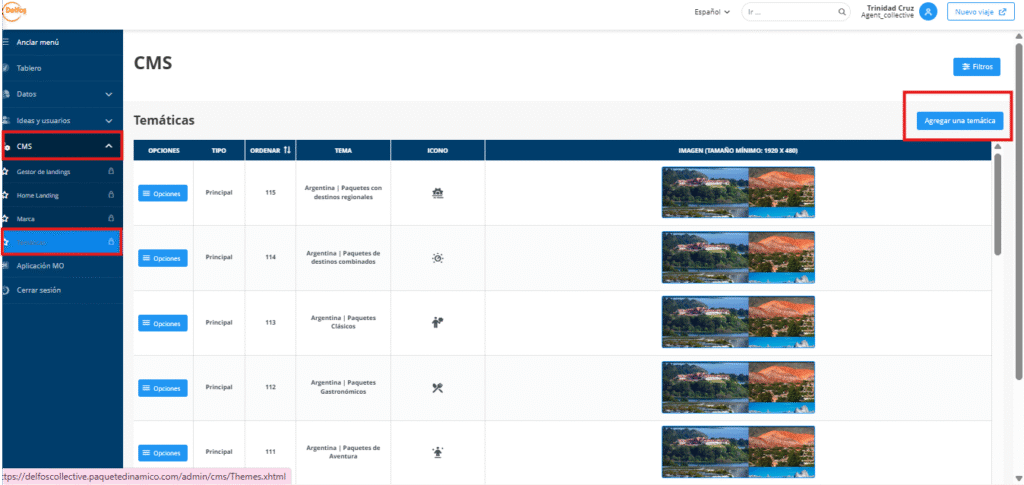
Task: Click the magnifier icon in the search box
Action: [842, 12]
